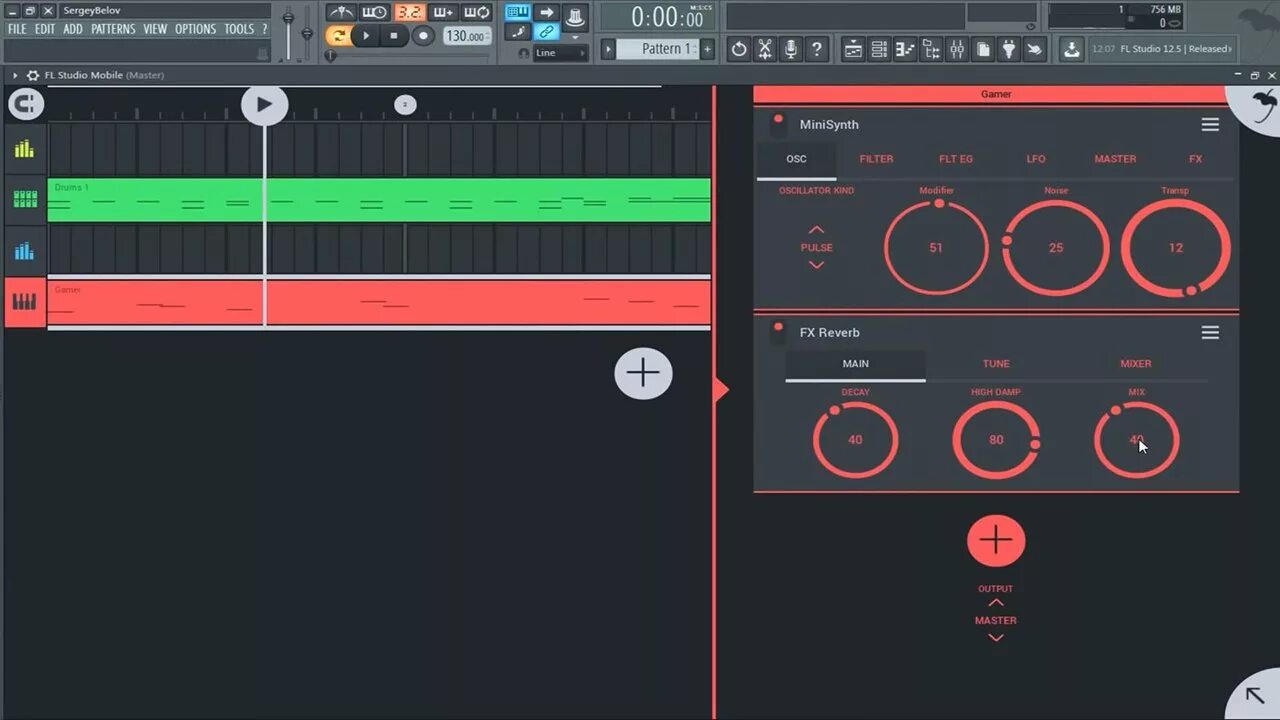The width and height of the screenshot is (1280, 720).
Task: Toggle the MiniSynth power button
Action: tap(778, 123)
